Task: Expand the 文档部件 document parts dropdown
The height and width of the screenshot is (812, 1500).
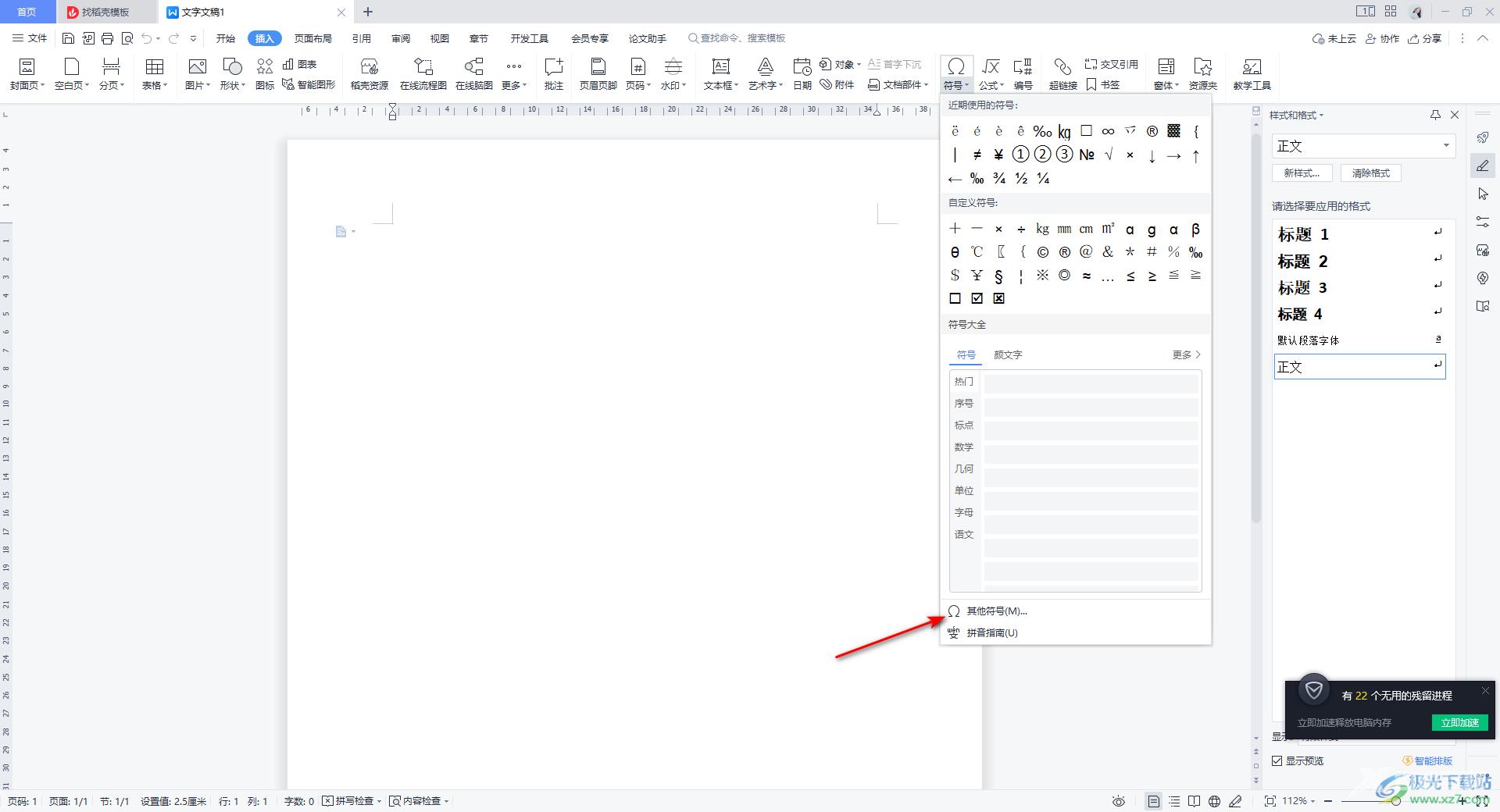Action: point(898,84)
